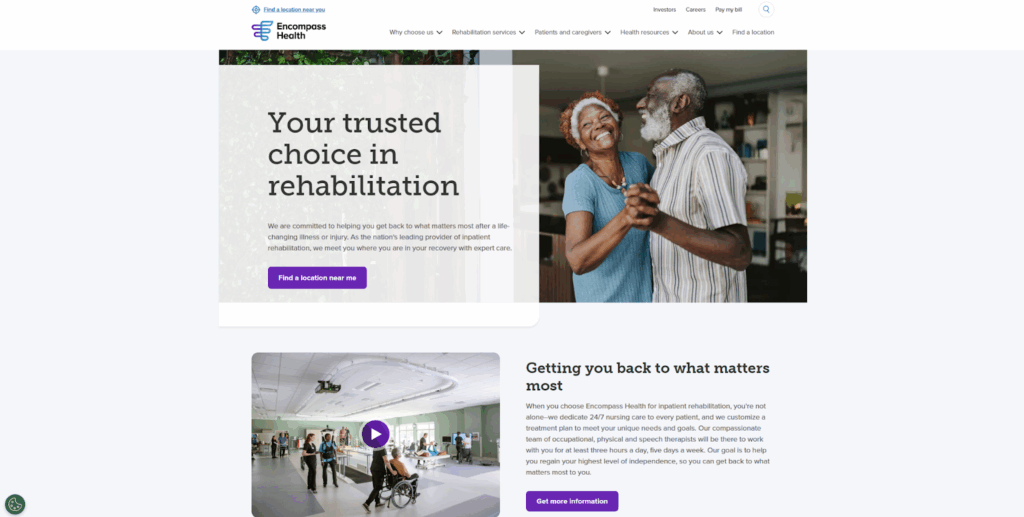This screenshot has width=1024, height=517.
Task: Open the cookie preferences icon
Action: (15, 504)
